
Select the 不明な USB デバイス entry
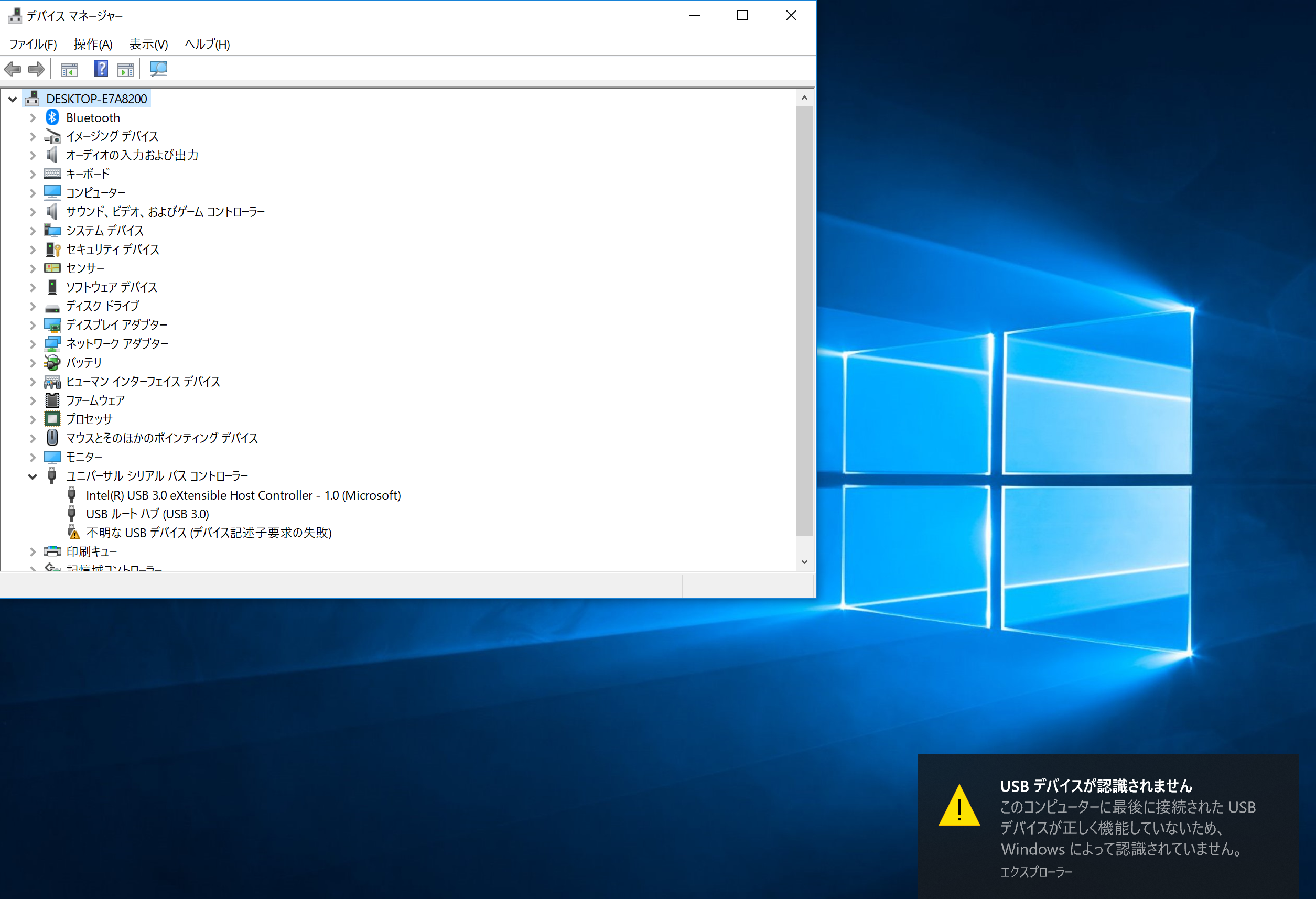pyautogui.click(x=208, y=533)
